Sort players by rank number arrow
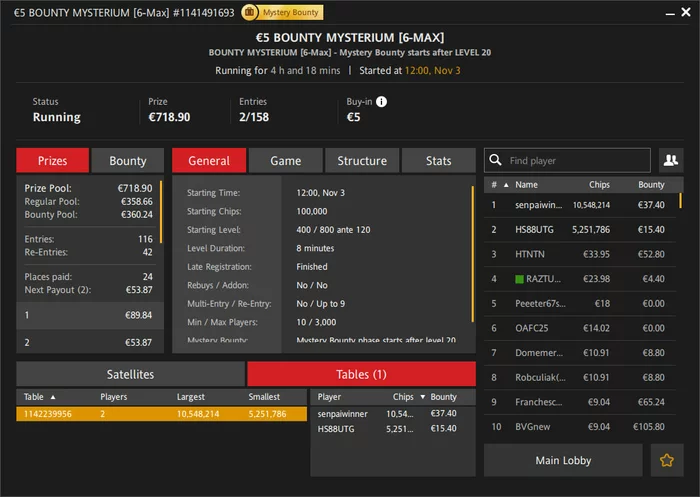The image size is (700, 497). tap(506, 185)
